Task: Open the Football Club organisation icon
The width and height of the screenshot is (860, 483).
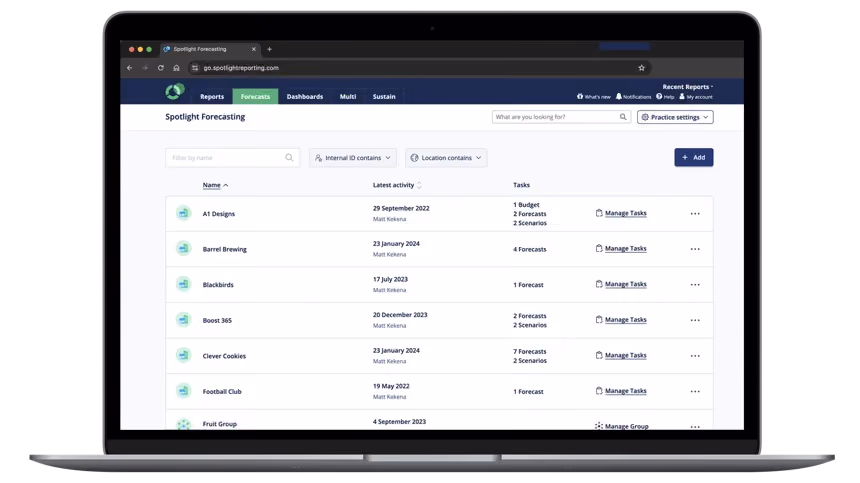Action: 184,391
